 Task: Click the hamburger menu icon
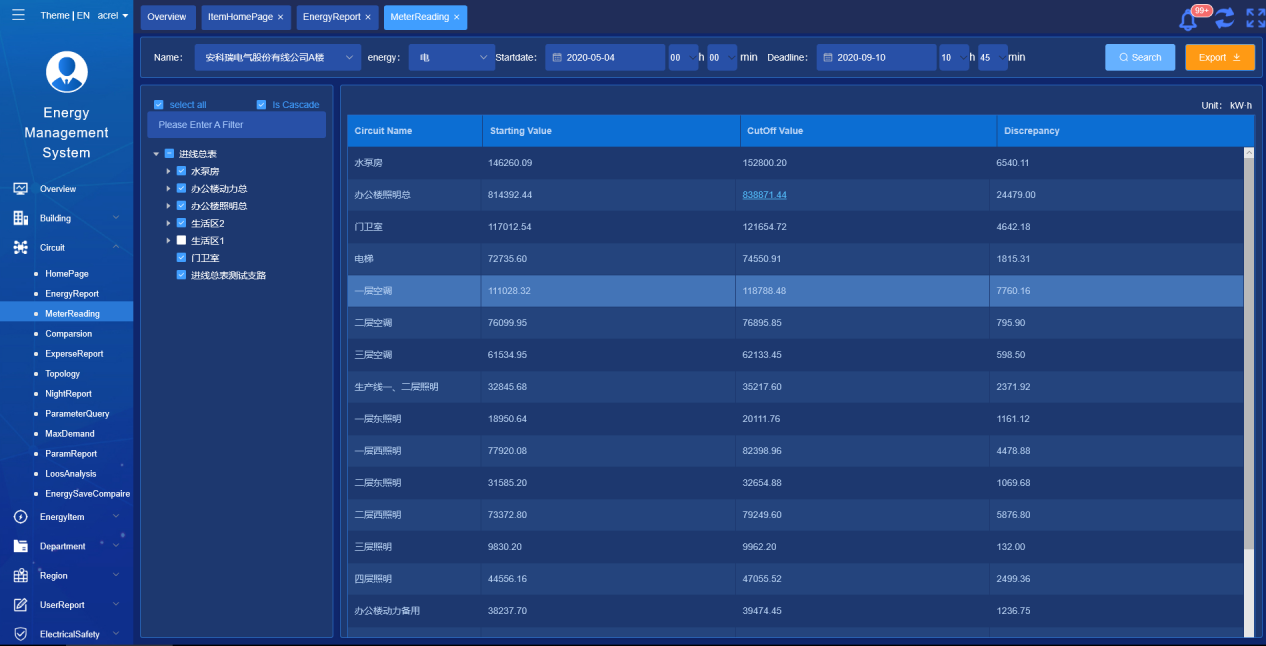point(18,15)
